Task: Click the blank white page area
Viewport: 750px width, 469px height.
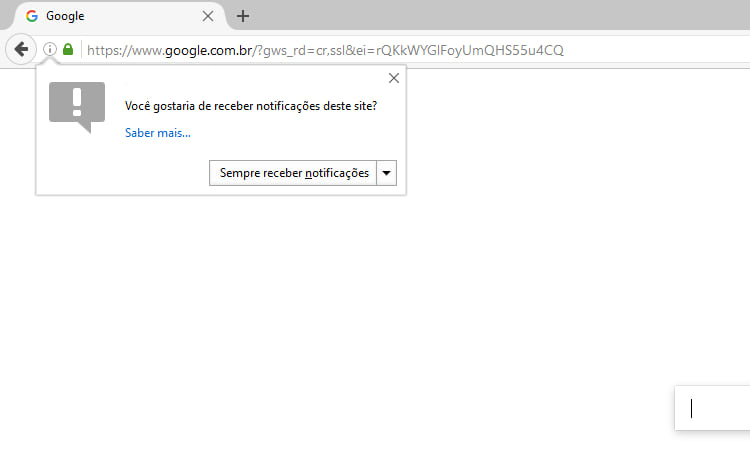Action: click(400, 320)
